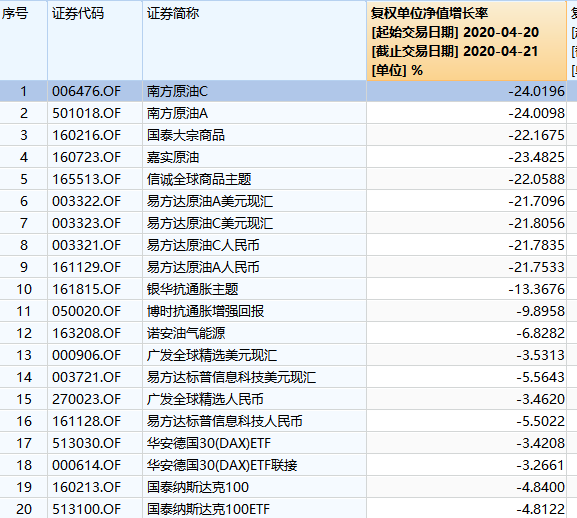The width and height of the screenshot is (577, 518).
Task: Click fund code 161815.OF
Action: pyautogui.click(x=86, y=290)
